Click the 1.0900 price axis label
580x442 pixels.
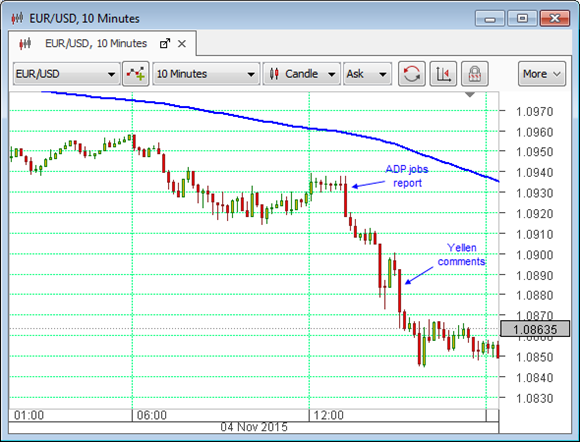pos(535,255)
